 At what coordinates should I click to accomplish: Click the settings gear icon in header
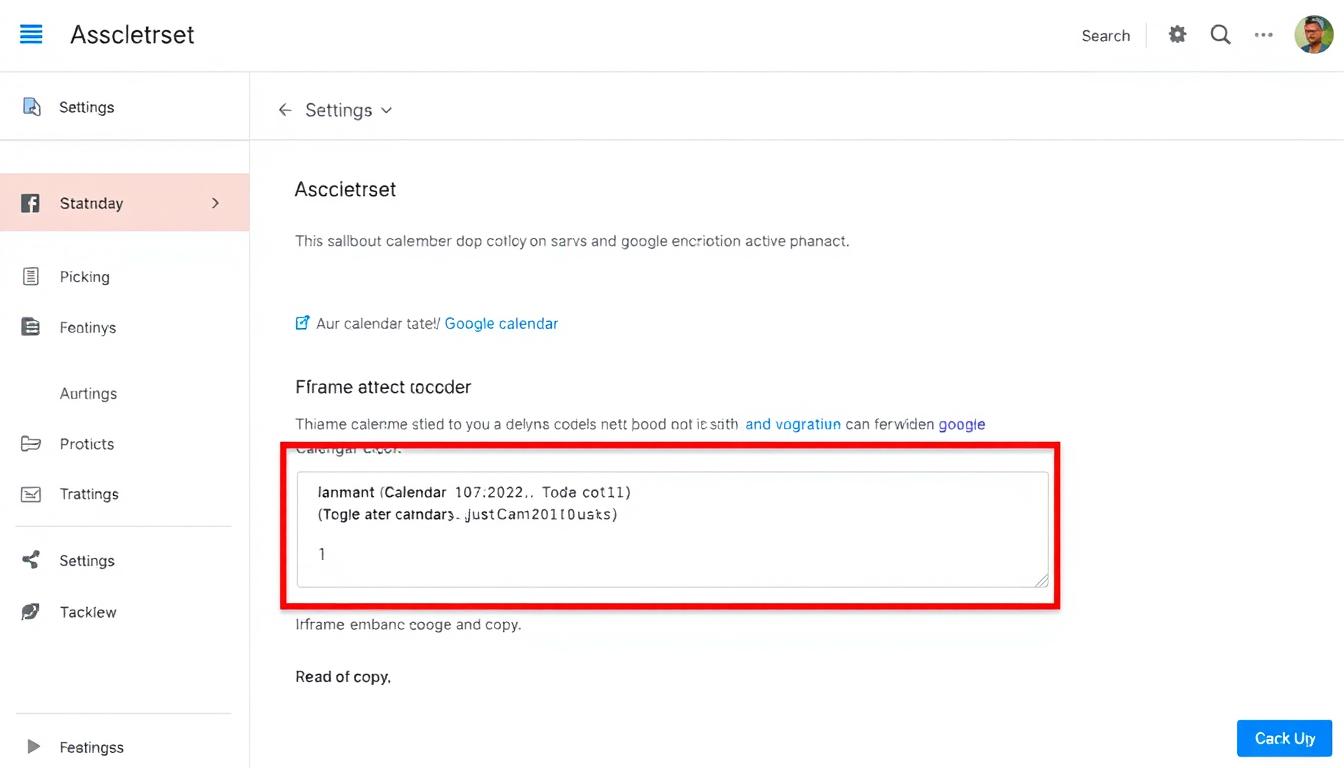click(1178, 35)
